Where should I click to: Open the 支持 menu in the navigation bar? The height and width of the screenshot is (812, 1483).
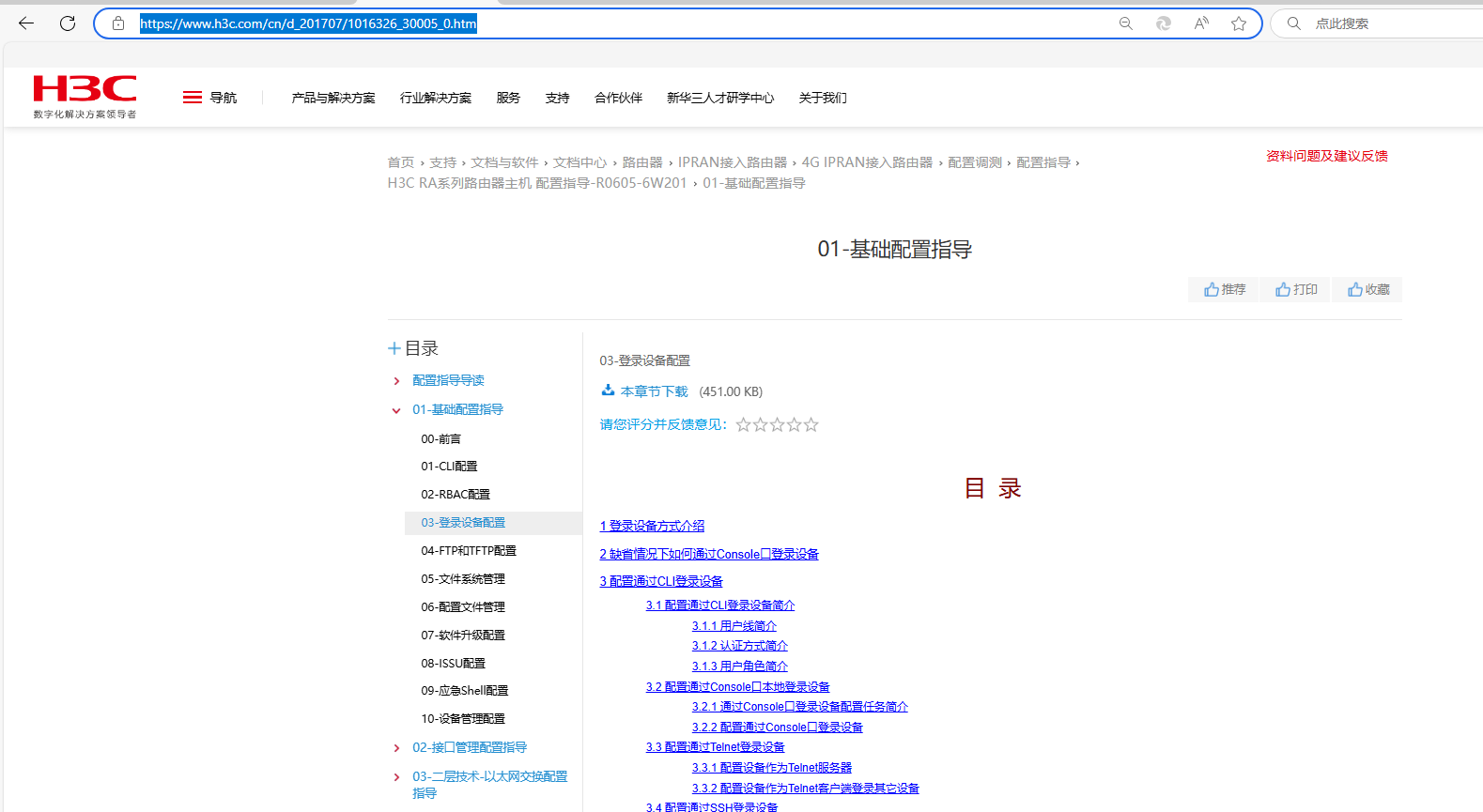coord(557,98)
